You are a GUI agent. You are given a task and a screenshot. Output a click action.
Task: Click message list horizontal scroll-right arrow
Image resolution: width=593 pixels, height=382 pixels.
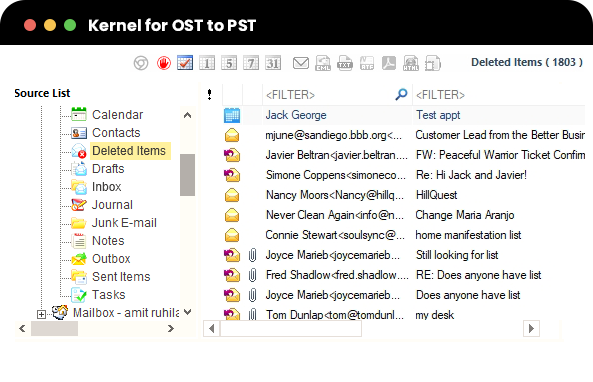(x=531, y=328)
